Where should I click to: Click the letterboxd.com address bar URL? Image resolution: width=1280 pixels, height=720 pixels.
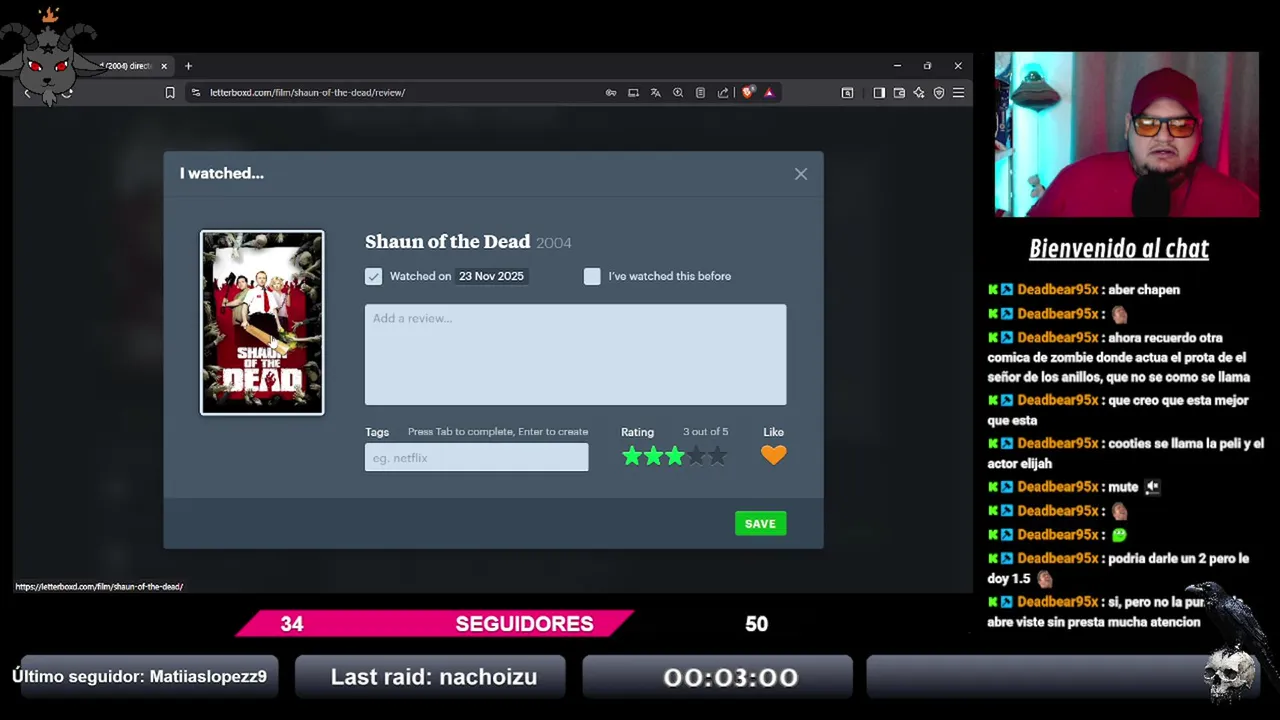[x=307, y=93]
